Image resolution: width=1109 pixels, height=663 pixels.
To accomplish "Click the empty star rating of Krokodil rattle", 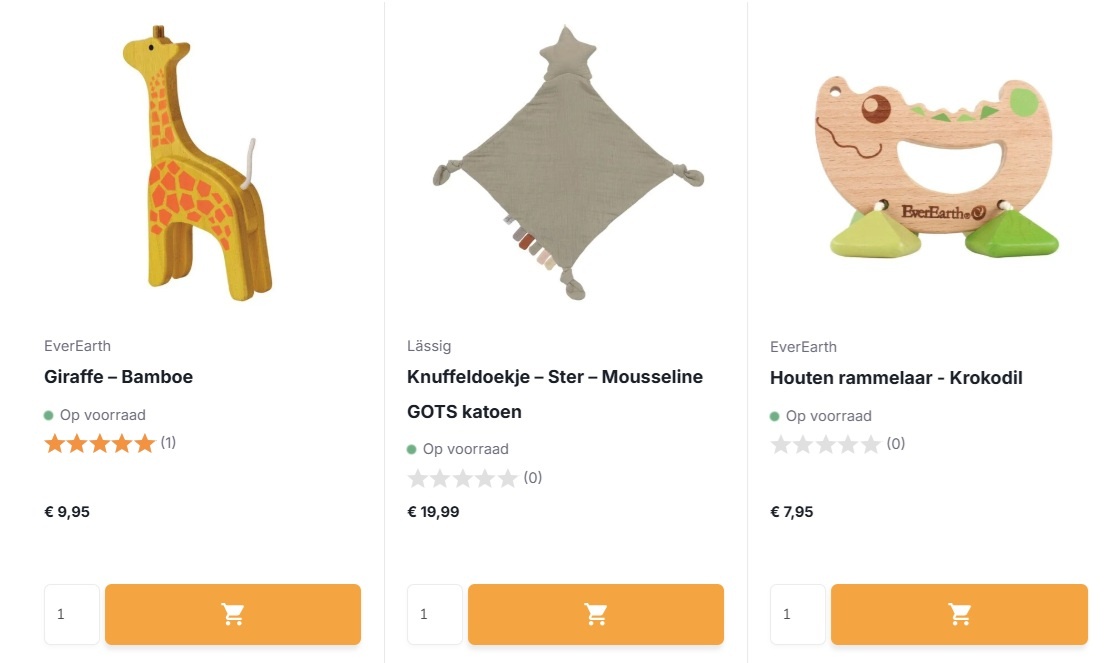I will click(826, 444).
